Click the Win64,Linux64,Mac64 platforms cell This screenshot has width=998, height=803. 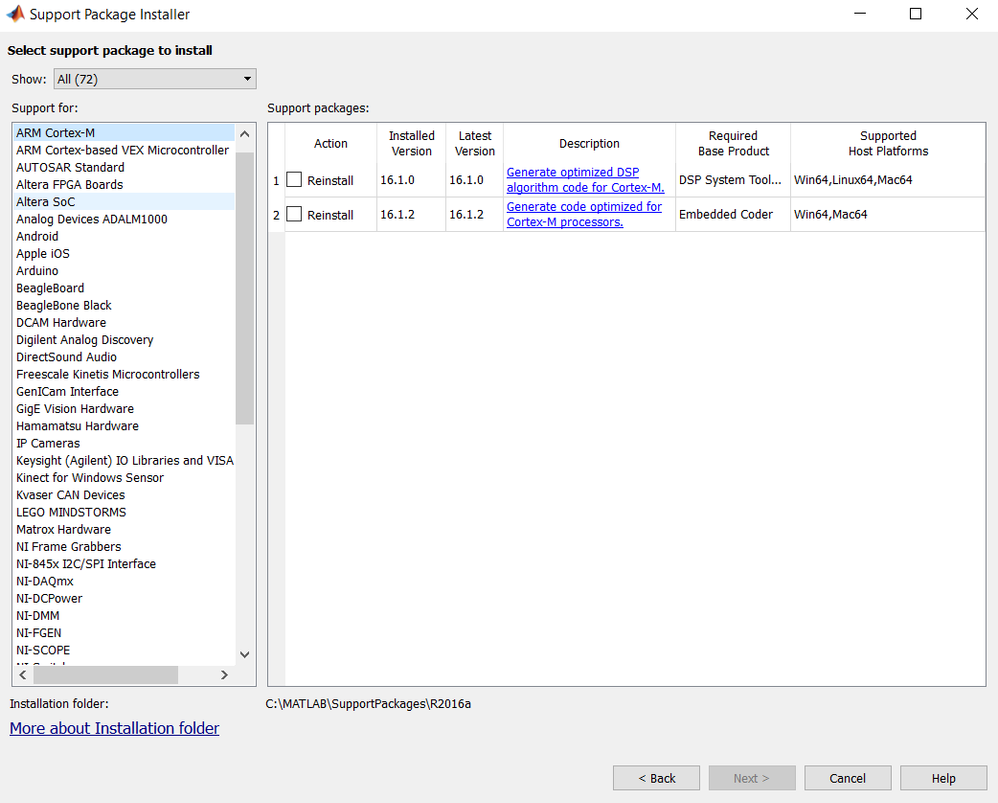pos(888,180)
